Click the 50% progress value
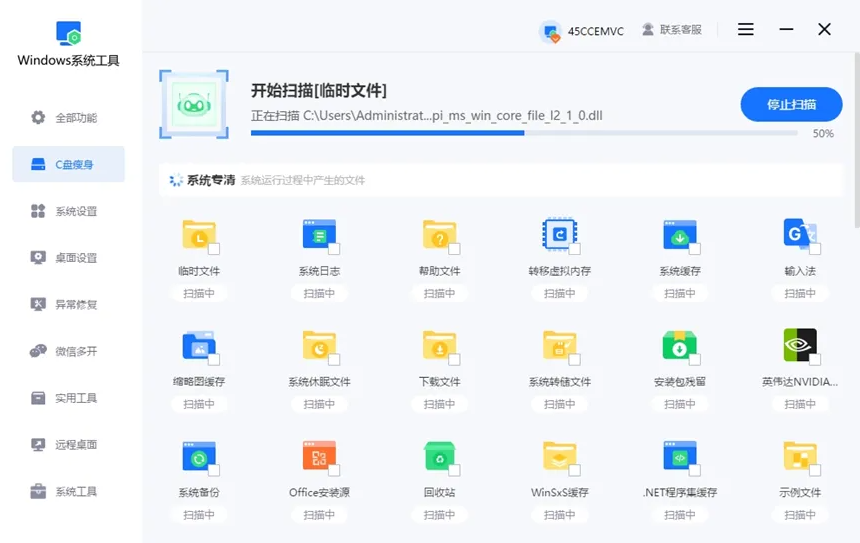This screenshot has width=860, height=543. pos(823,133)
